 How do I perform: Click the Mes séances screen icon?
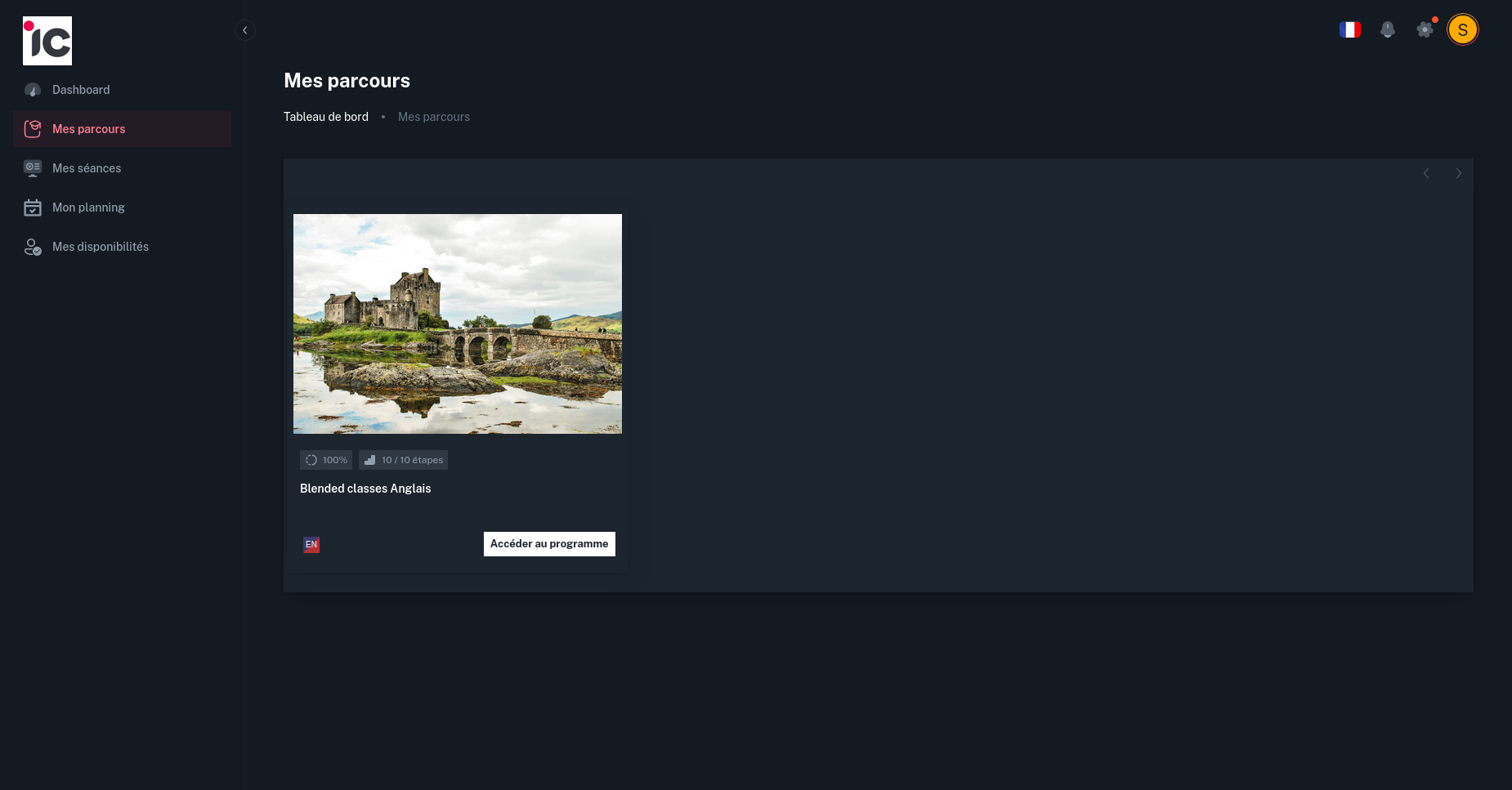pos(33,168)
